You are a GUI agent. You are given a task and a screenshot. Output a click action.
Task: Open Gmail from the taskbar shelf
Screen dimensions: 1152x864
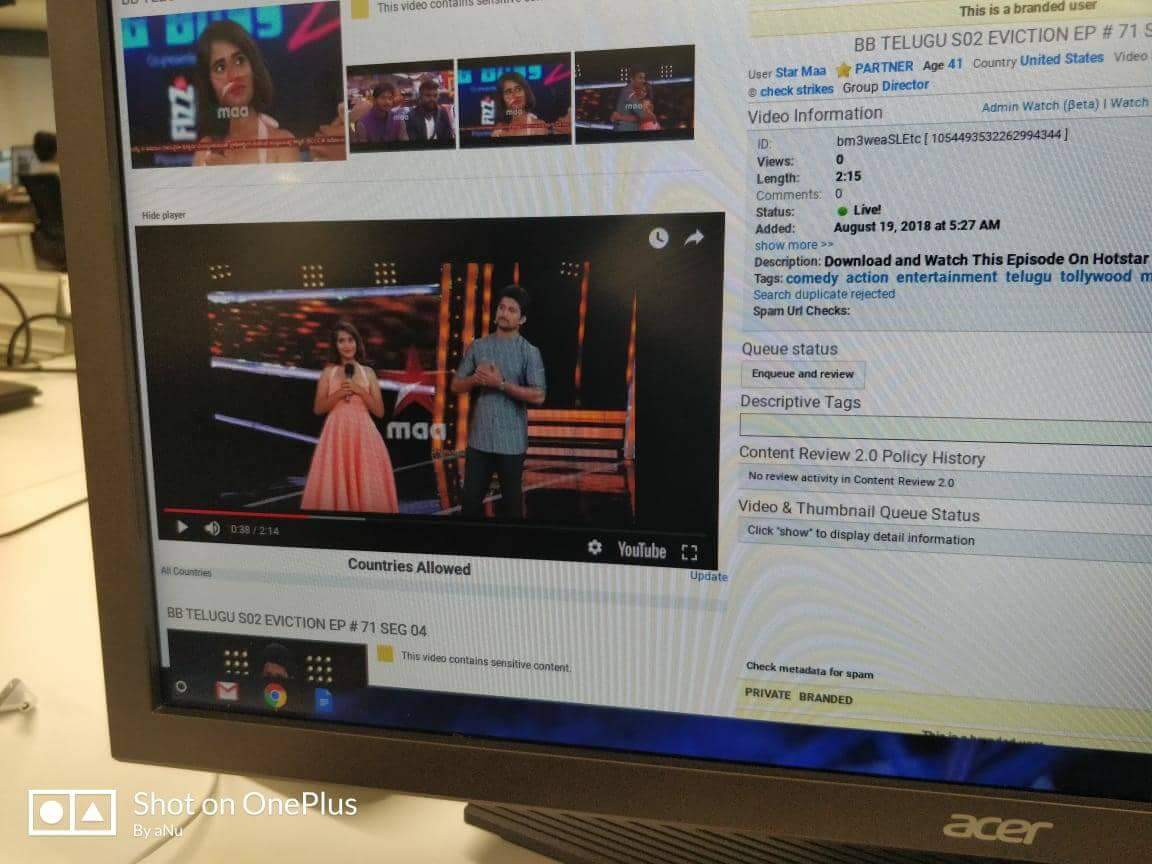(227, 691)
